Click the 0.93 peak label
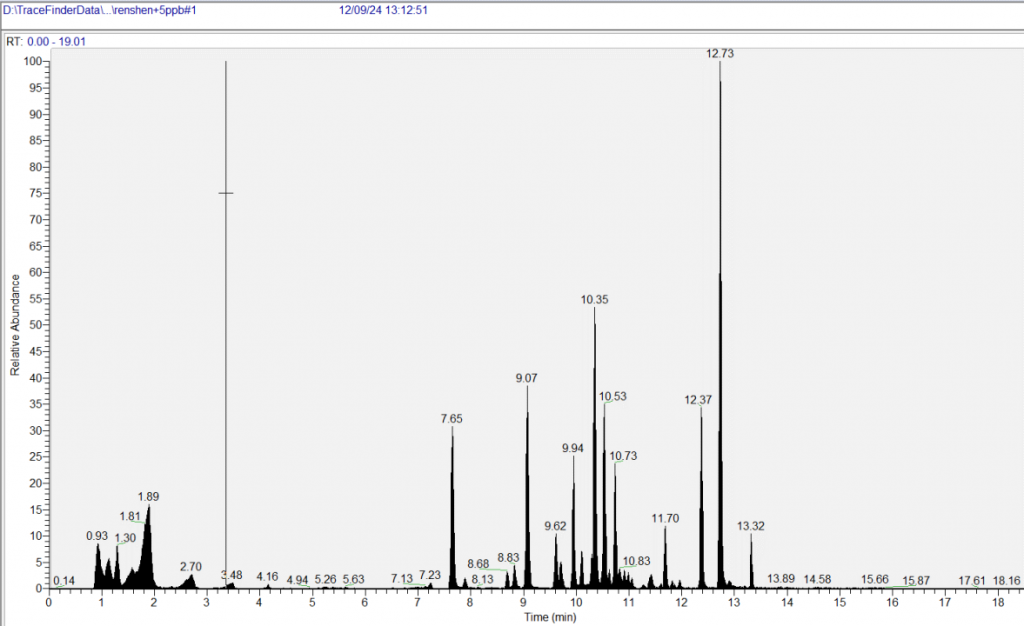The height and width of the screenshot is (626, 1024). click(97, 536)
